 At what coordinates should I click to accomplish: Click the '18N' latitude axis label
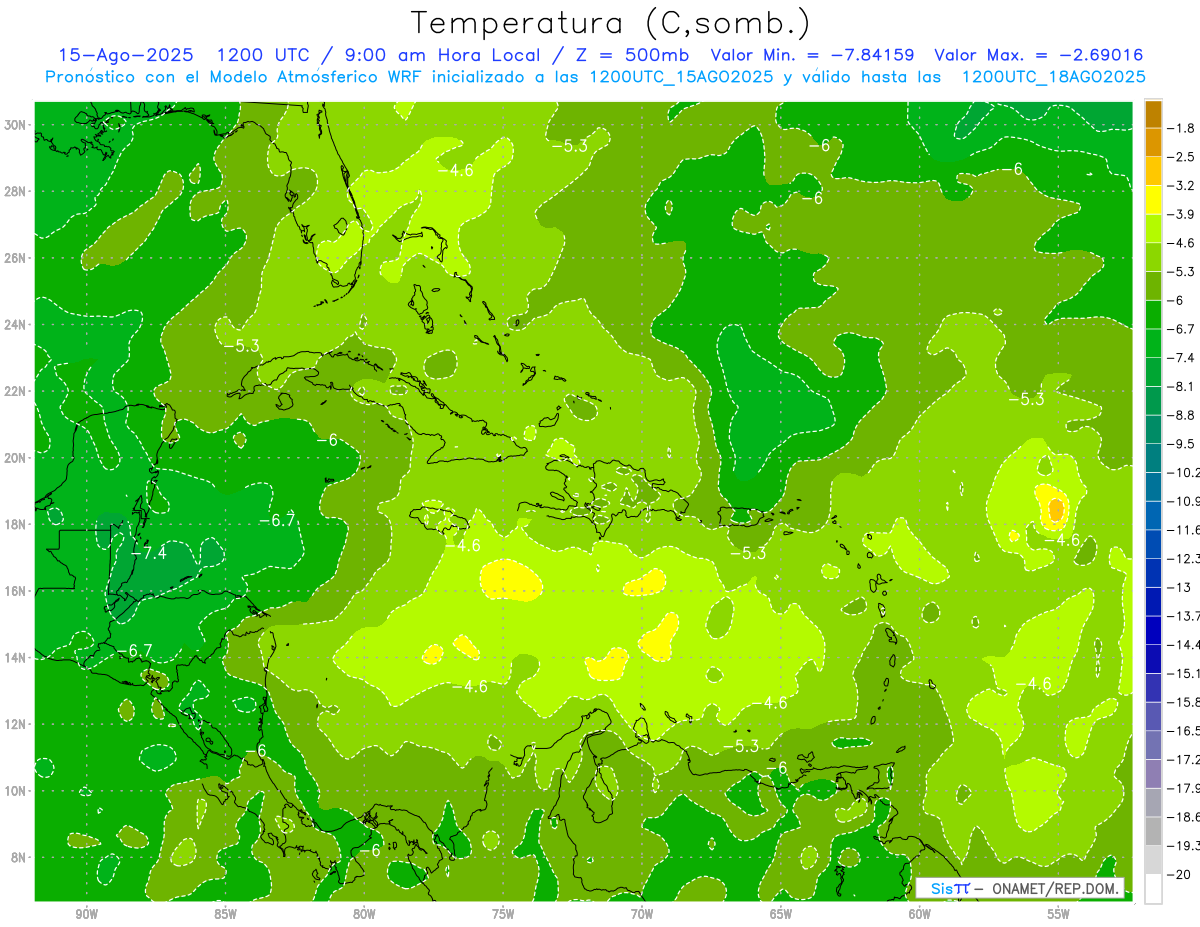pos(16,524)
